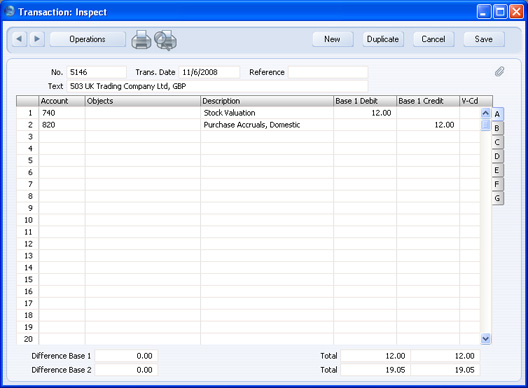Go to next transaction record arrow
Image resolution: width=528 pixels, height=388 pixels.
37,39
